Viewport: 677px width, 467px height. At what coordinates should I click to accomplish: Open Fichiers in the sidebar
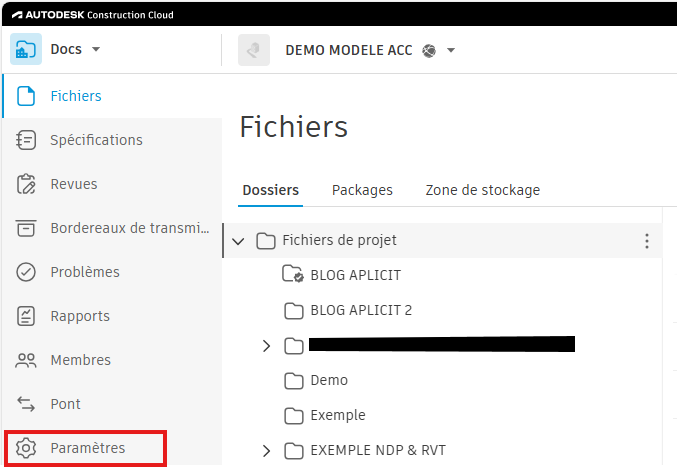(x=75, y=96)
